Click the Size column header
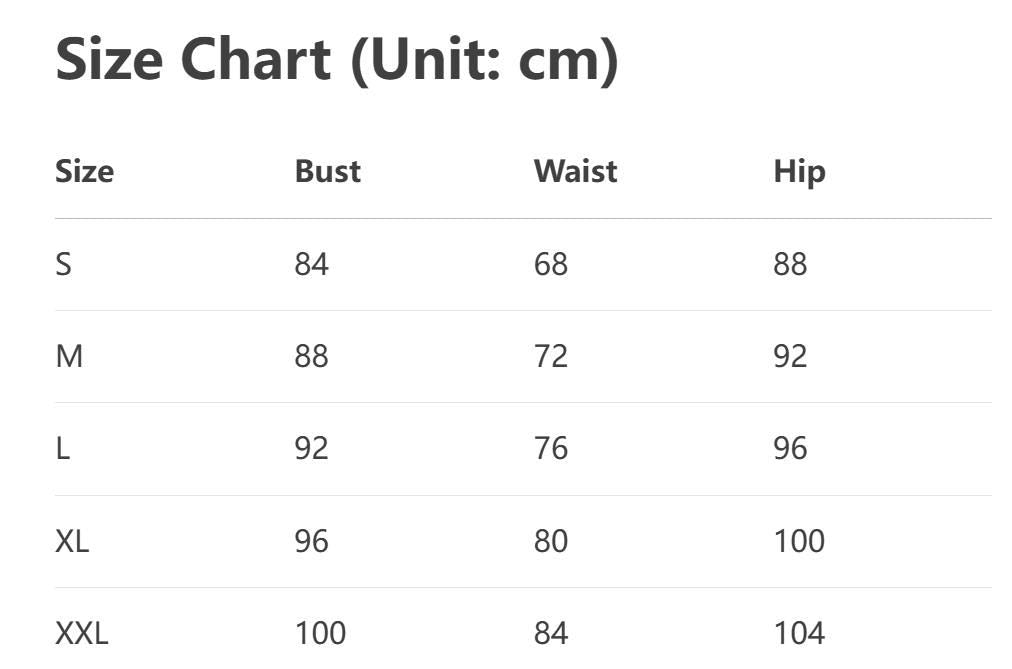The height and width of the screenshot is (669, 1012). coord(84,171)
